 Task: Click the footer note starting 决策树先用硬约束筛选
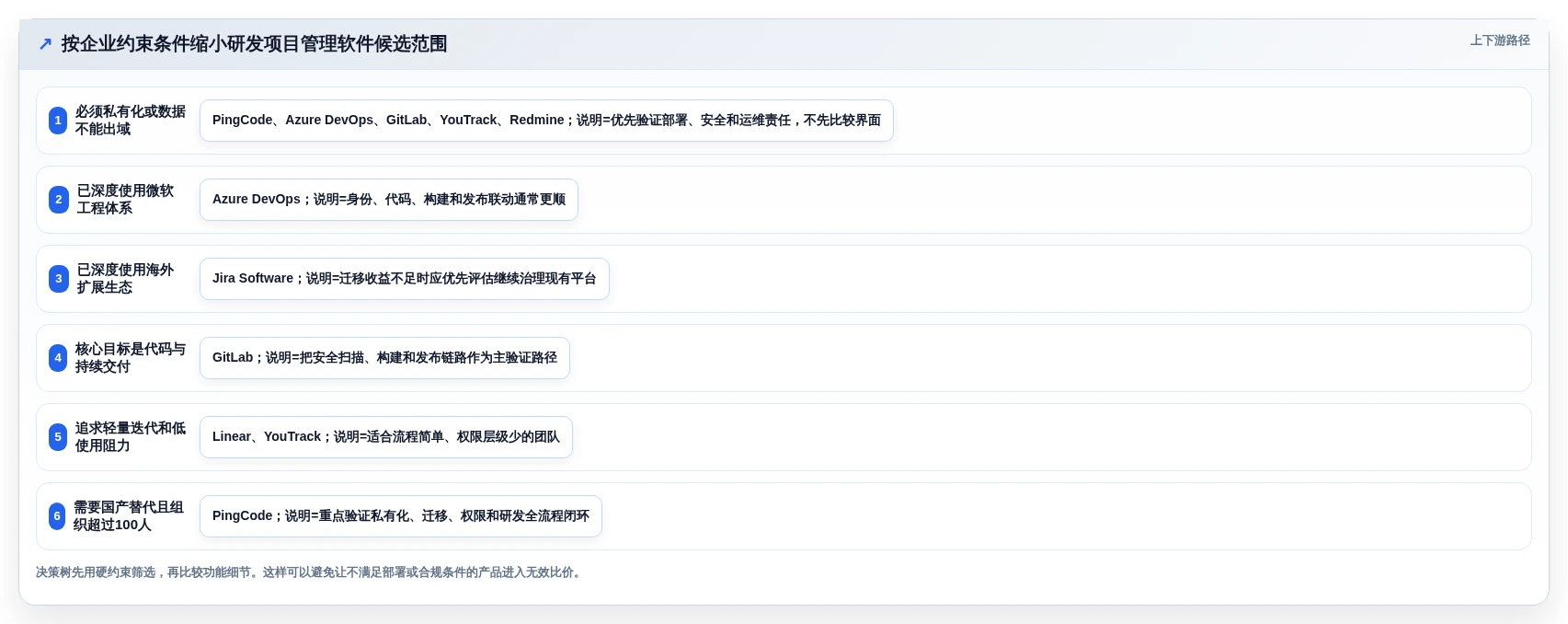(311, 572)
